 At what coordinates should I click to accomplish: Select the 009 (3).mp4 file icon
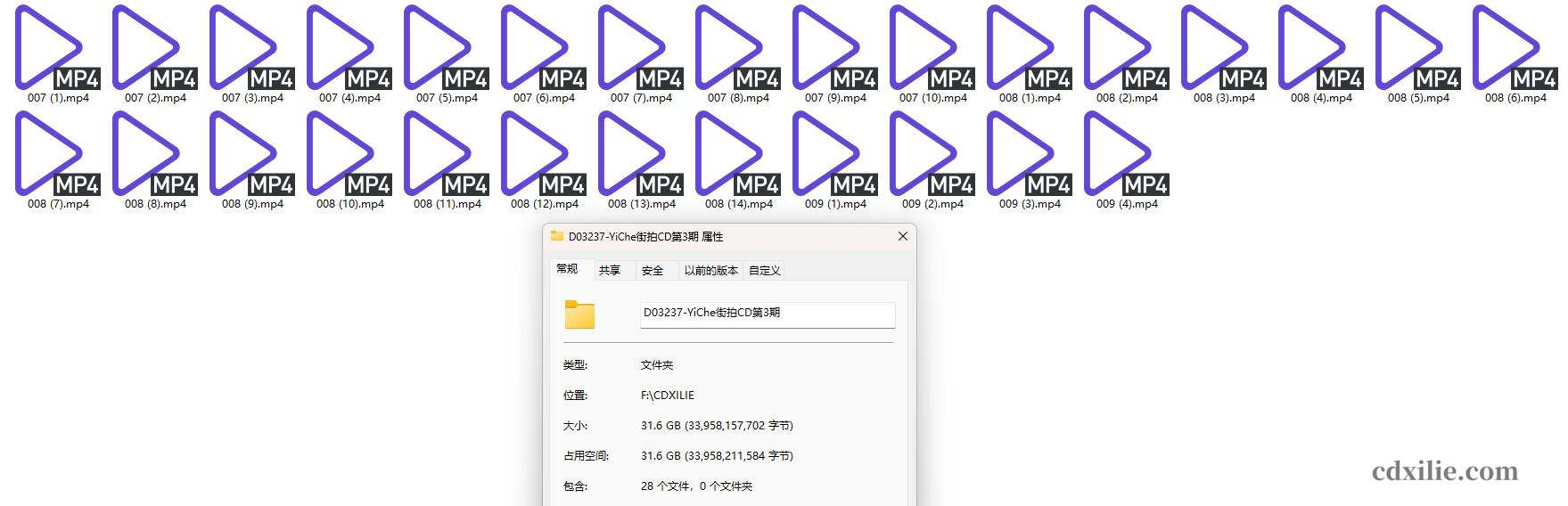(1030, 154)
